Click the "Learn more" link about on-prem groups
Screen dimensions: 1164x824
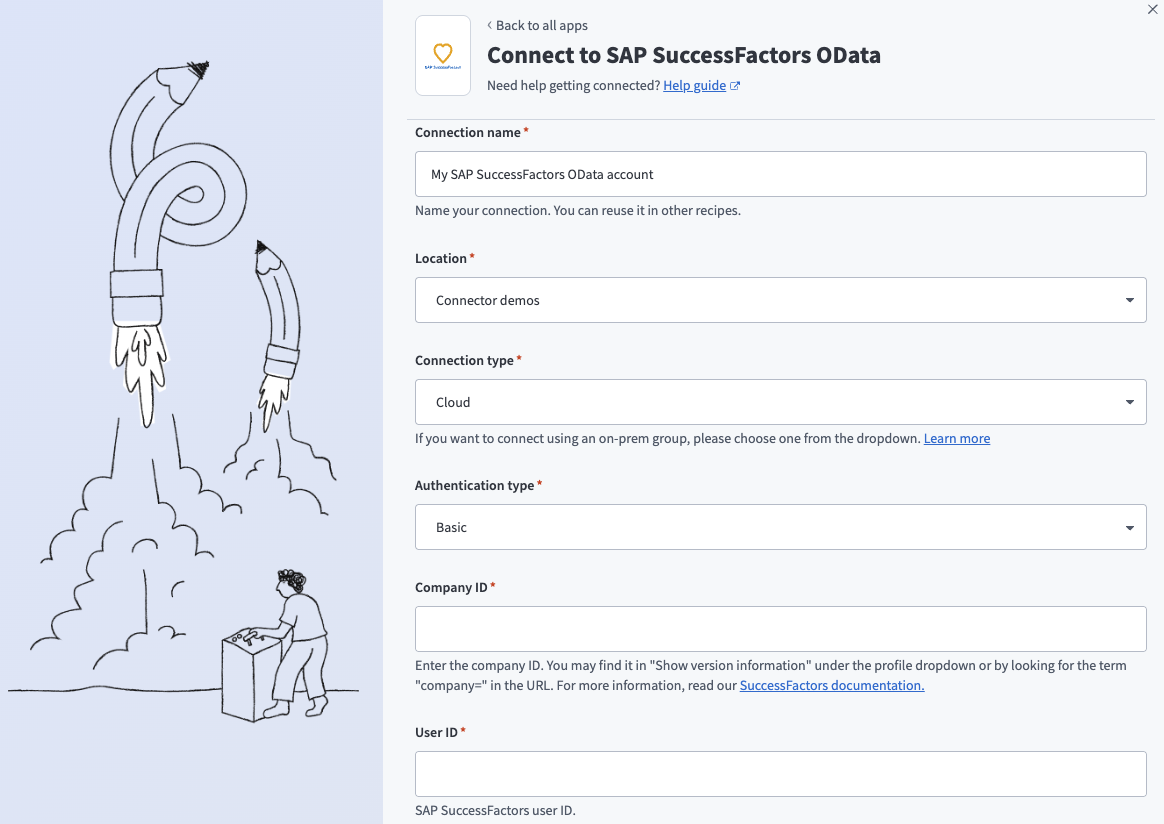pos(956,438)
